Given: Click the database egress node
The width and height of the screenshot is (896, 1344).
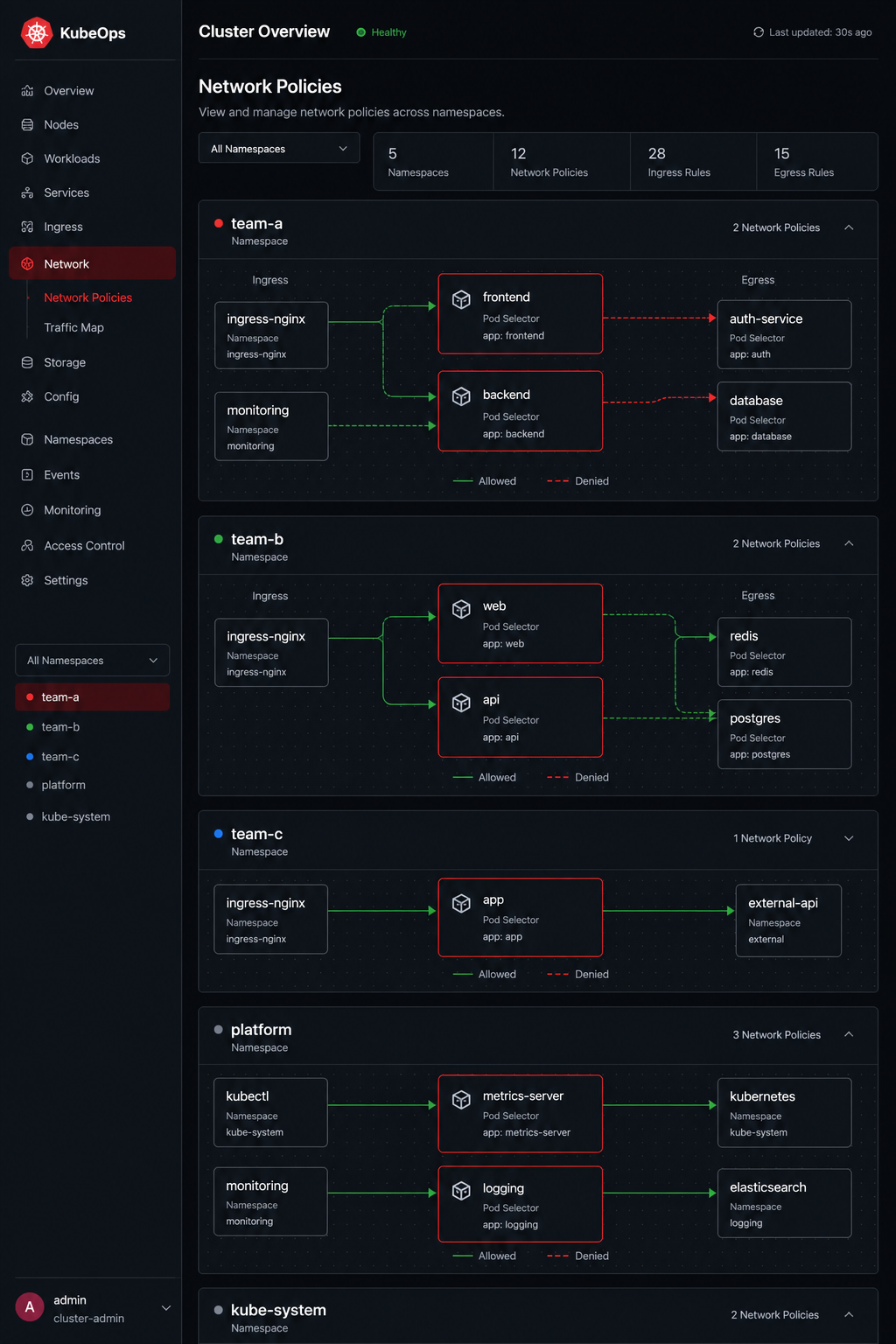Looking at the screenshot, I should 784,416.
